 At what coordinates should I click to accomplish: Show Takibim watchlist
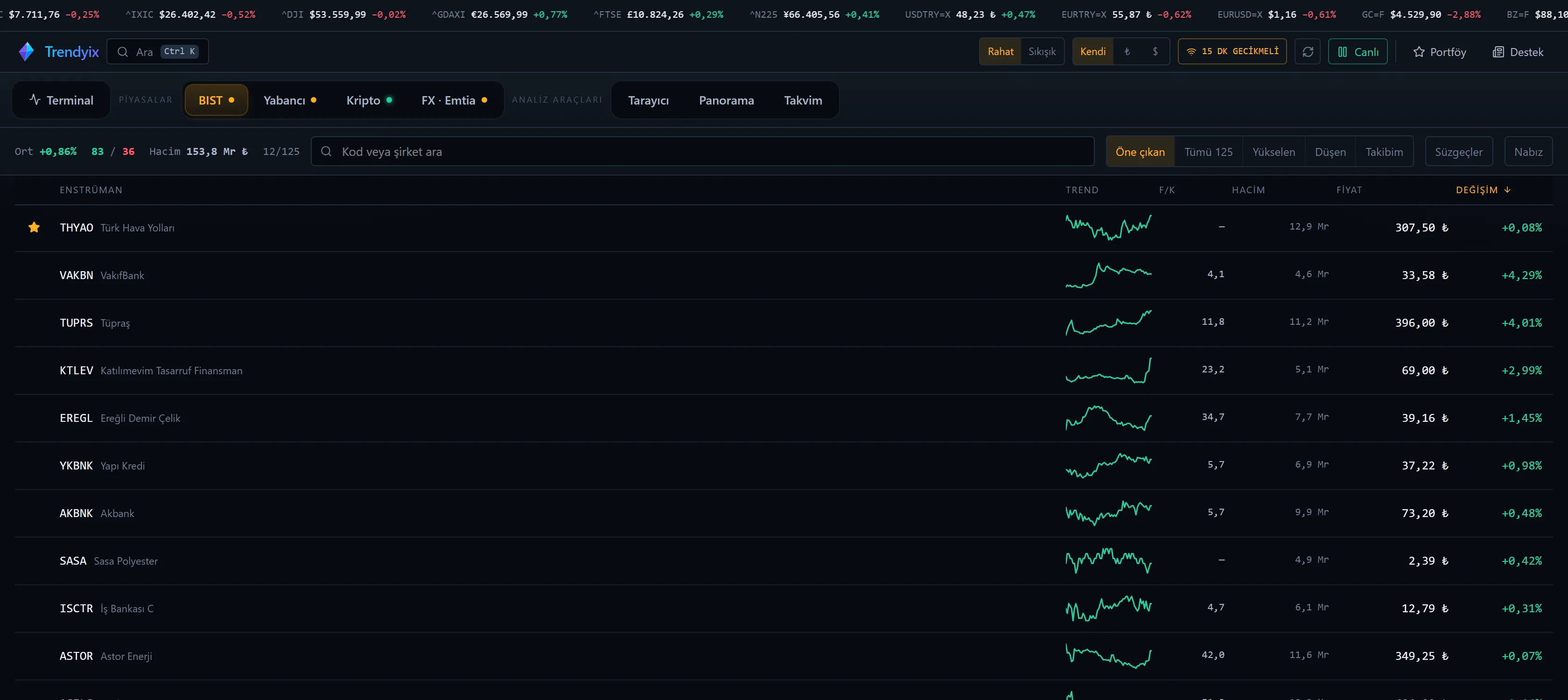[x=1384, y=152]
